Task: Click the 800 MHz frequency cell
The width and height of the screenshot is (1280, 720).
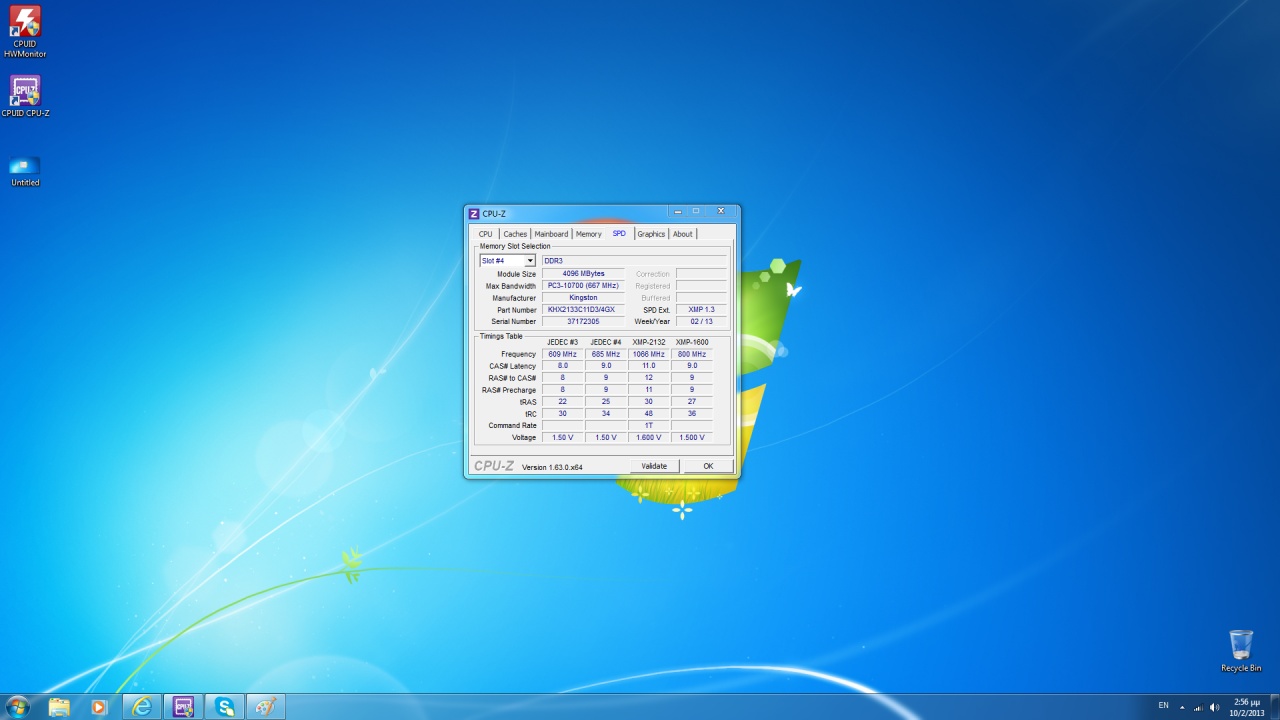Action: (x=692, y=354)
